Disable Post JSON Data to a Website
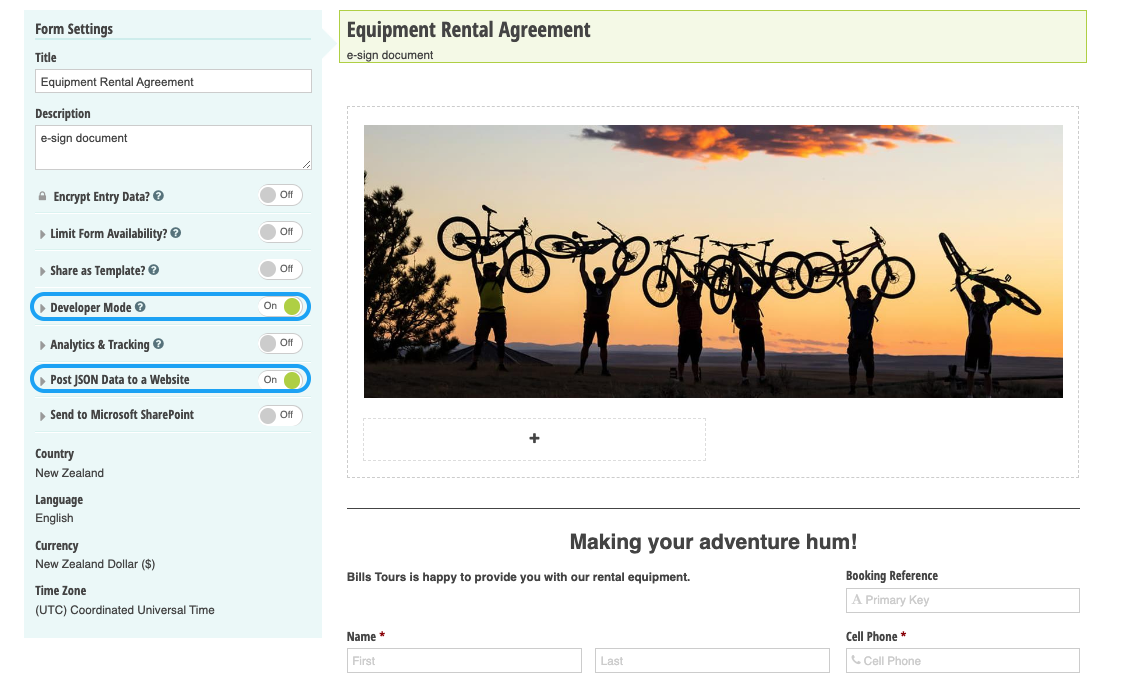 (280, 379)
